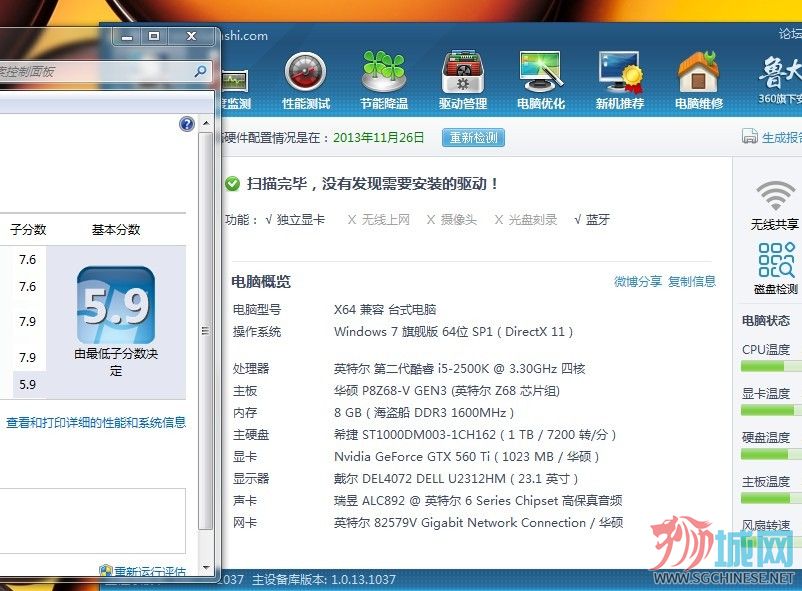This screenshot has height=591, width=802.
Task: Click 重新检测 button
Action: pyautogui.click(x=473, y=137)
